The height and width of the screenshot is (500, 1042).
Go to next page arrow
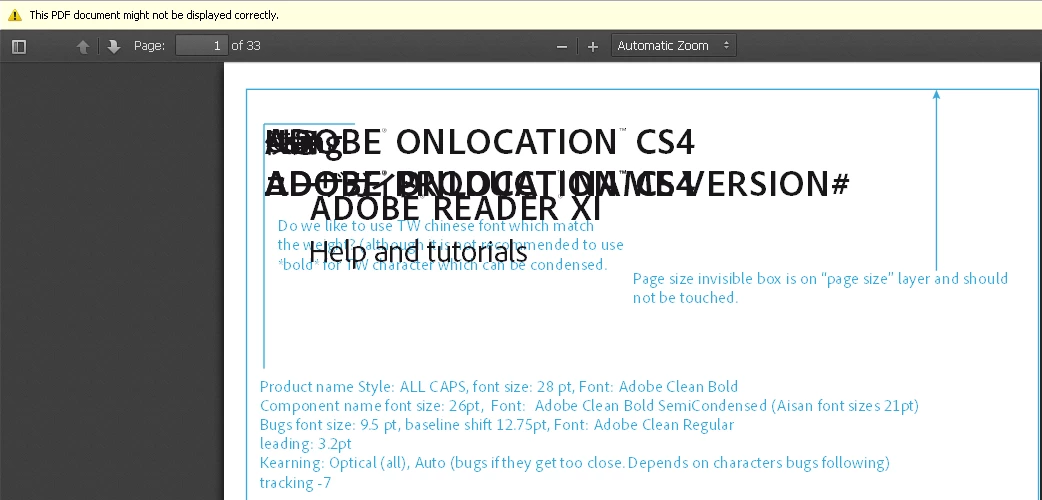114,47
